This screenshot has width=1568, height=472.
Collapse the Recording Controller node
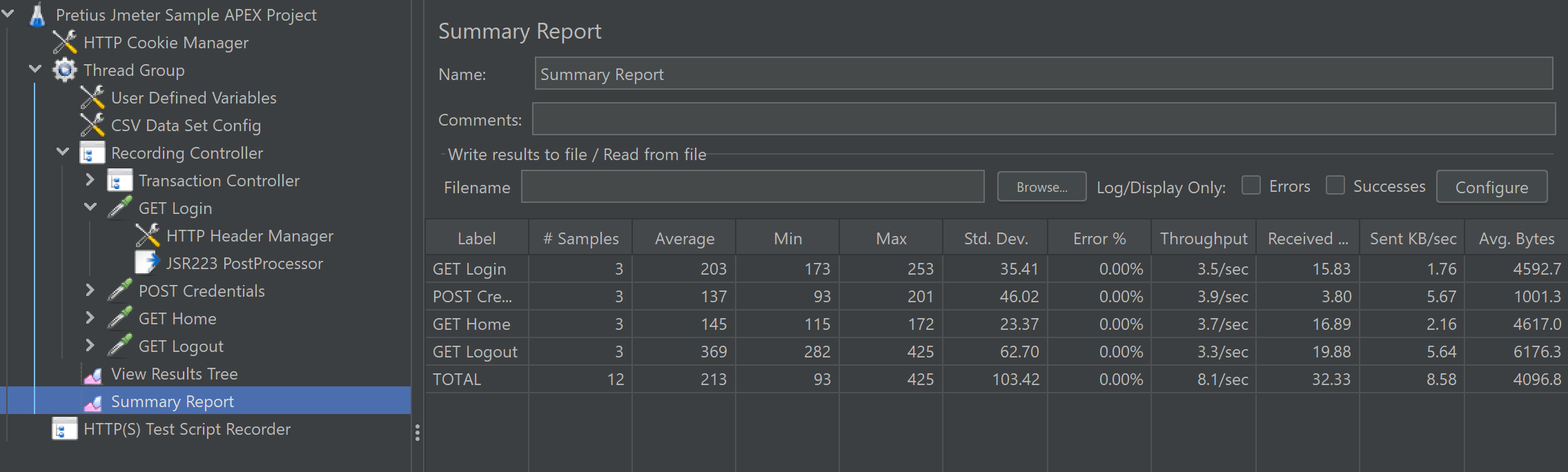[63, 152]
